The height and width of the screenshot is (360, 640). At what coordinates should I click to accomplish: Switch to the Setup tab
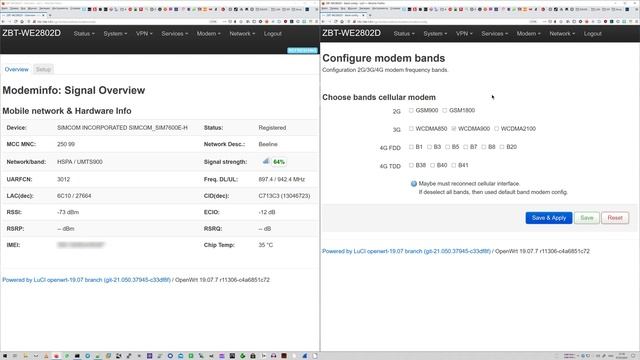[43, 69]
